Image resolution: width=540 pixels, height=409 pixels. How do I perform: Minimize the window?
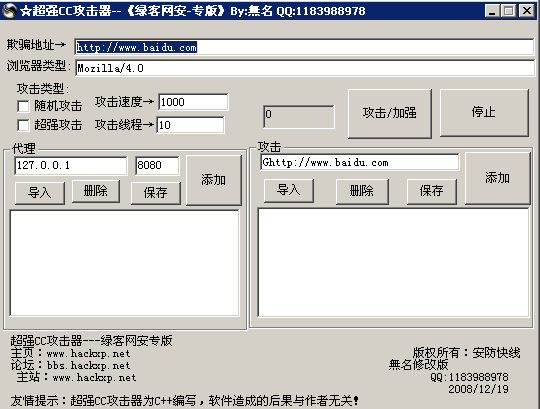[492, 11]
